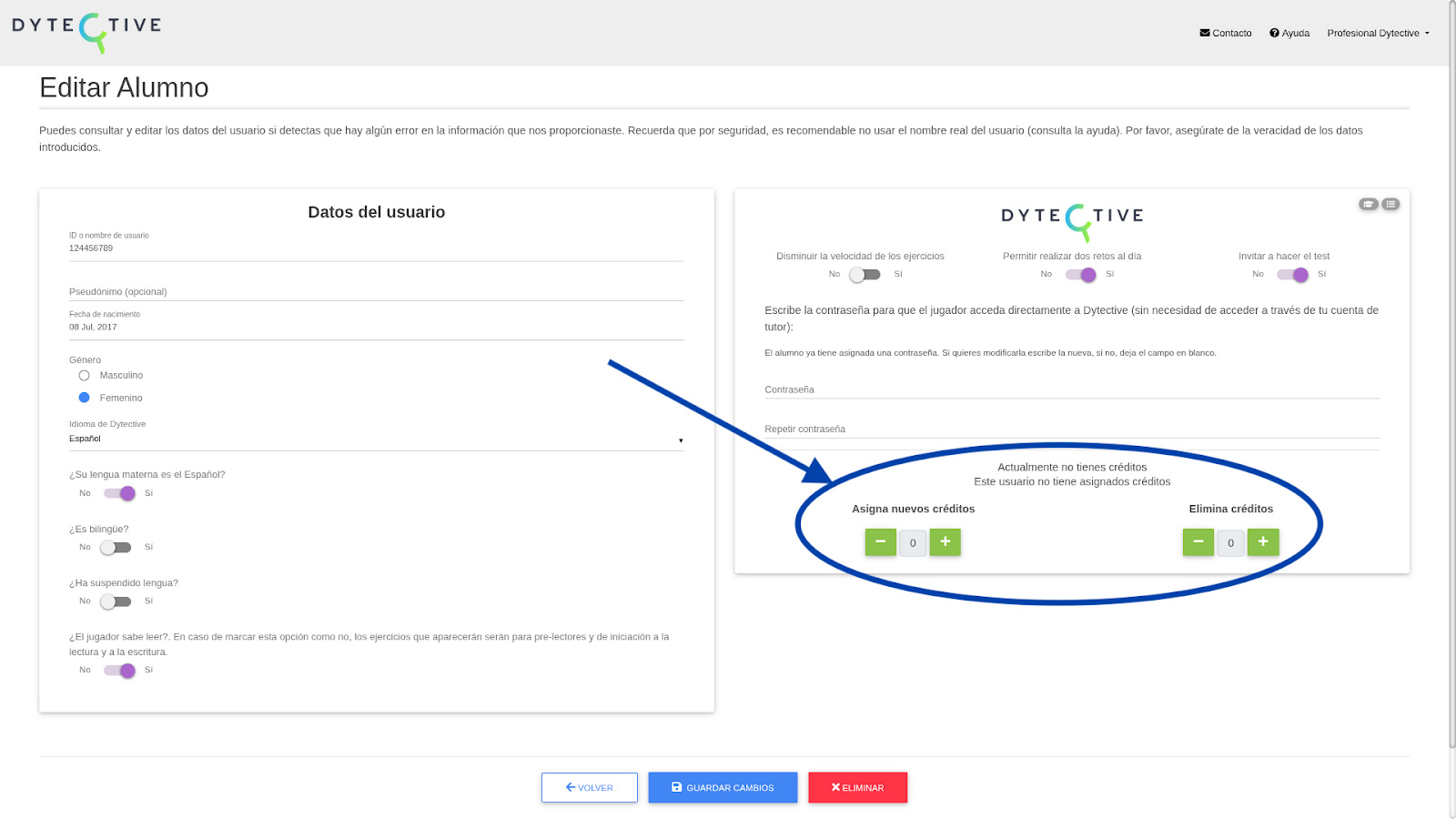This screenshot has height=819, width=1456.
Task: Open Contacto envelope link
Action: pos(1226,33)
